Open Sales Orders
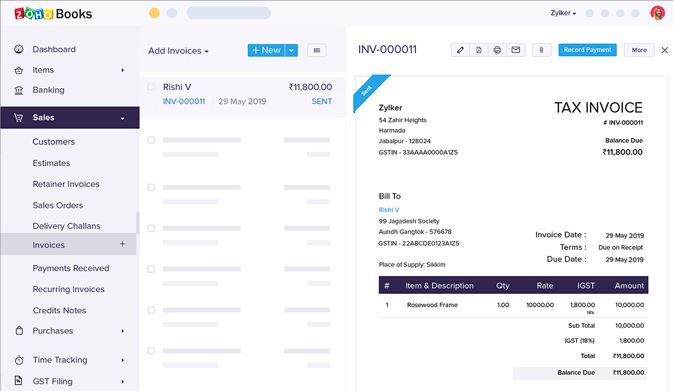 coord(58,205)
